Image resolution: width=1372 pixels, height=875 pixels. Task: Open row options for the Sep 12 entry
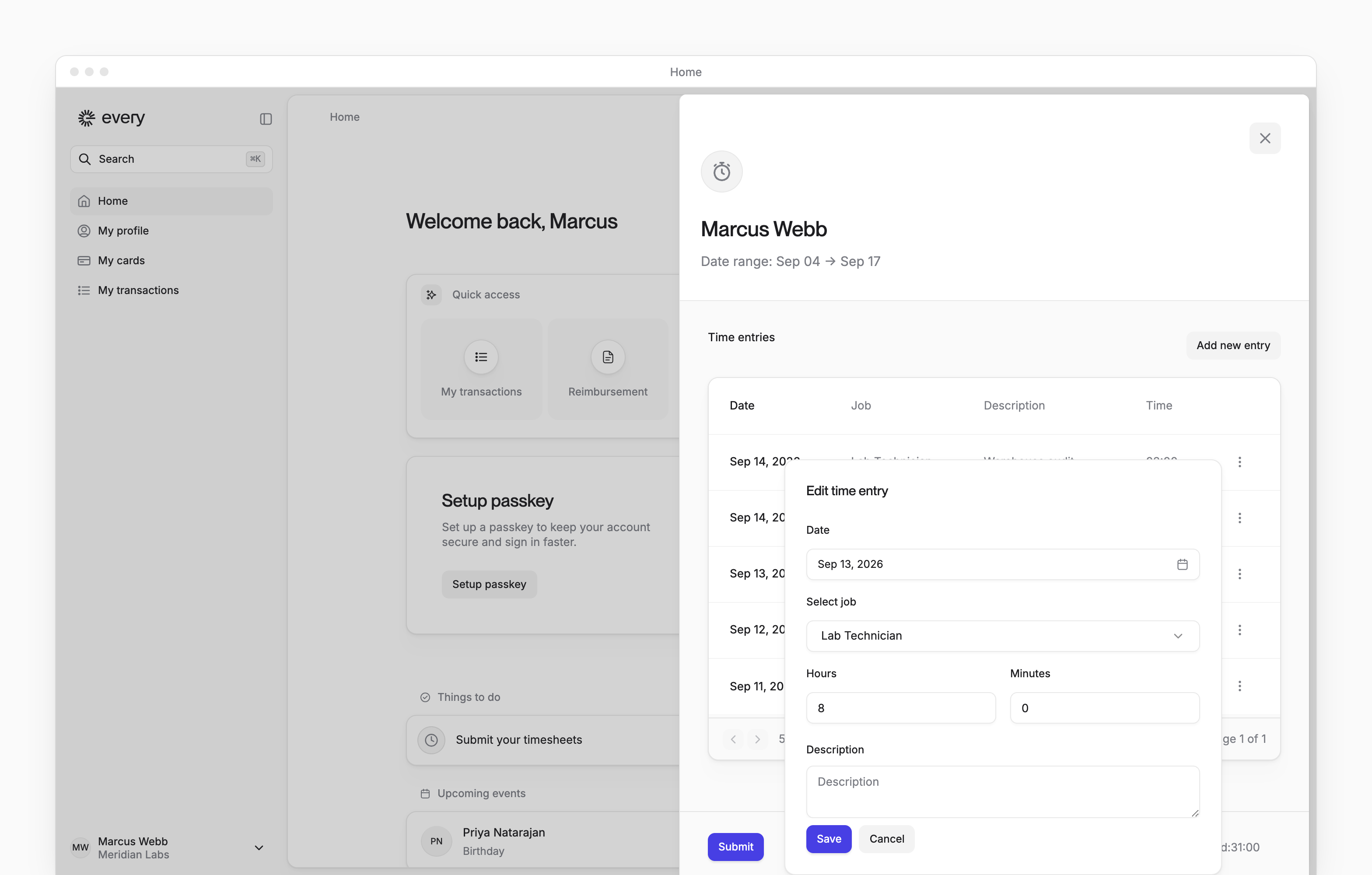click(1239, 630)
